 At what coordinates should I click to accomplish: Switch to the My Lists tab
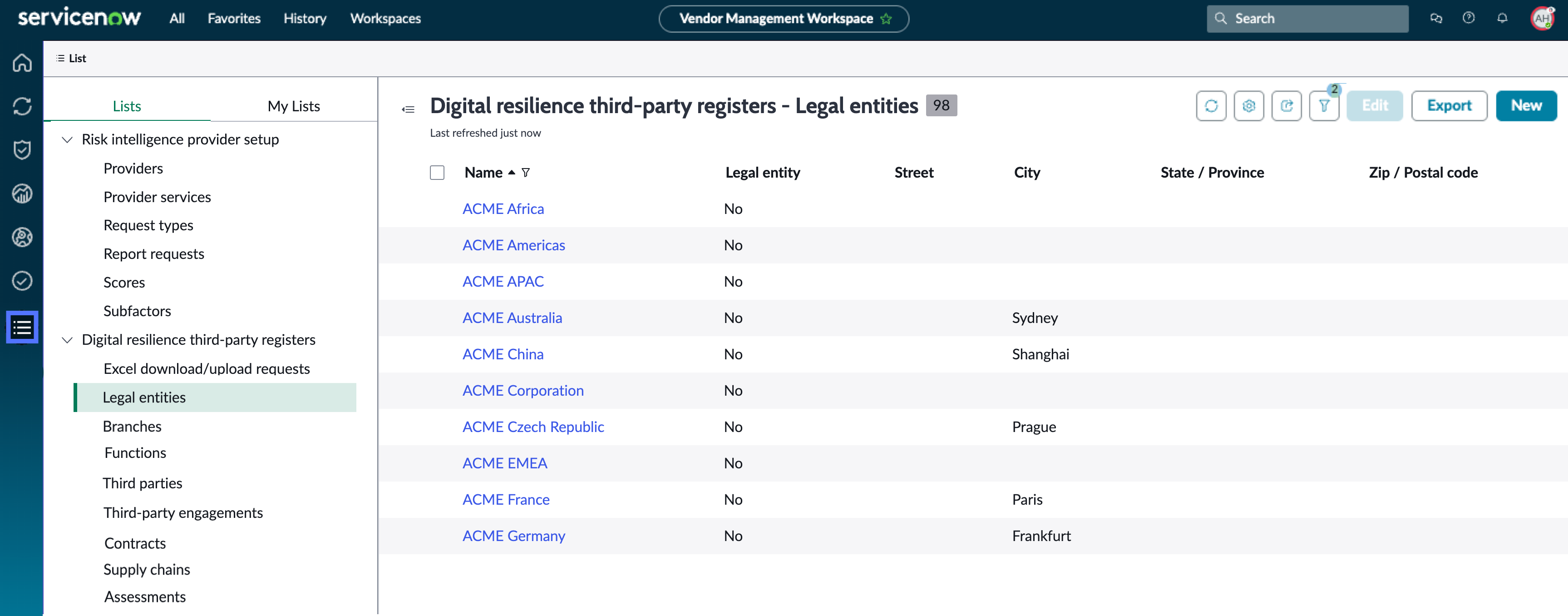[293, 106]
